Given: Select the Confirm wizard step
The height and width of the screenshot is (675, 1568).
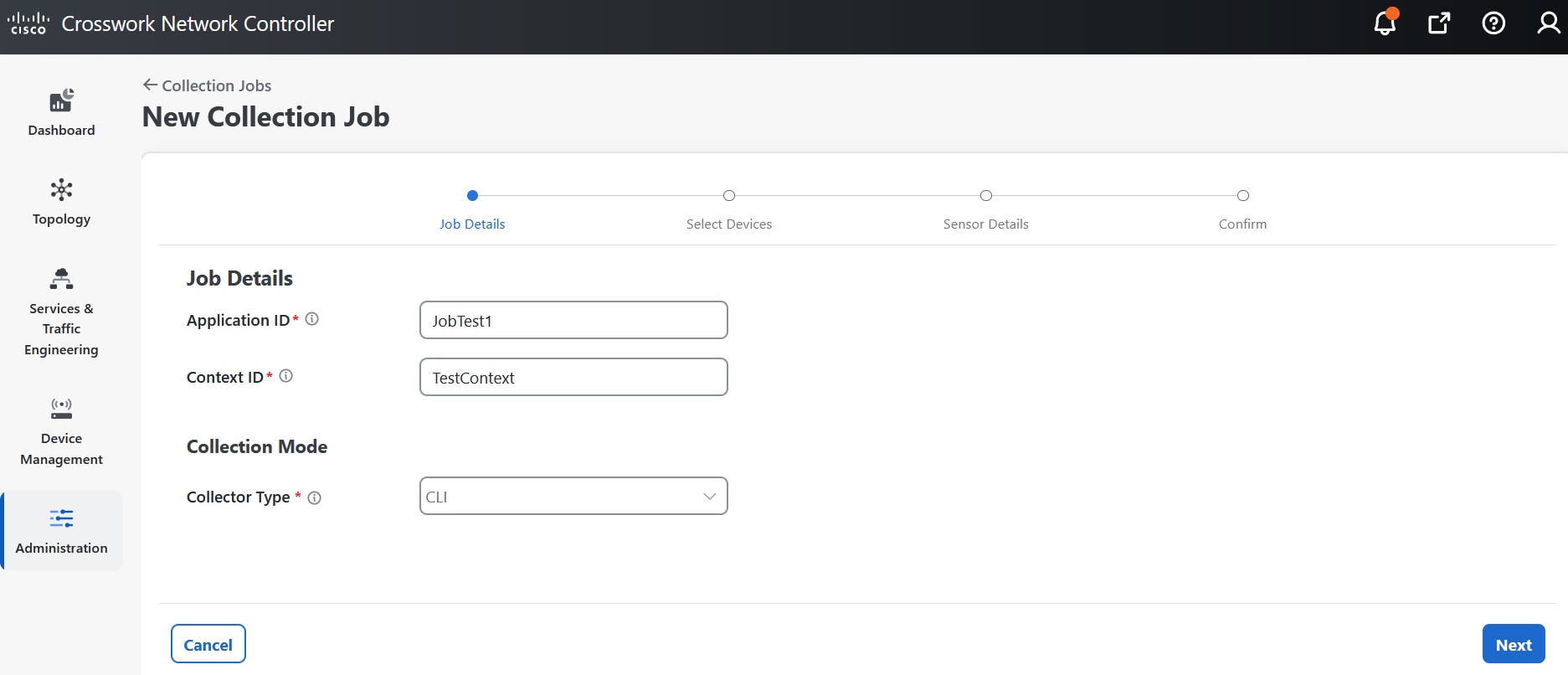Looking at the screenshot, I should point(1243,209).
